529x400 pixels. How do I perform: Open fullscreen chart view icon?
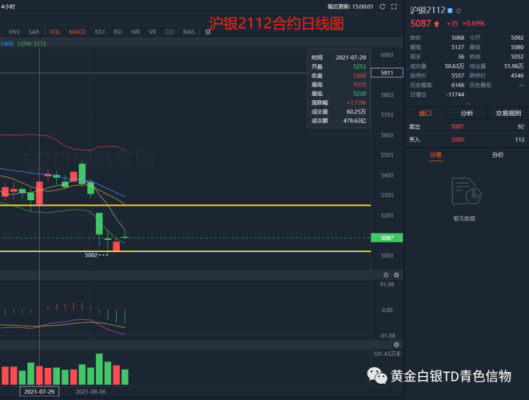click(394, 7)
